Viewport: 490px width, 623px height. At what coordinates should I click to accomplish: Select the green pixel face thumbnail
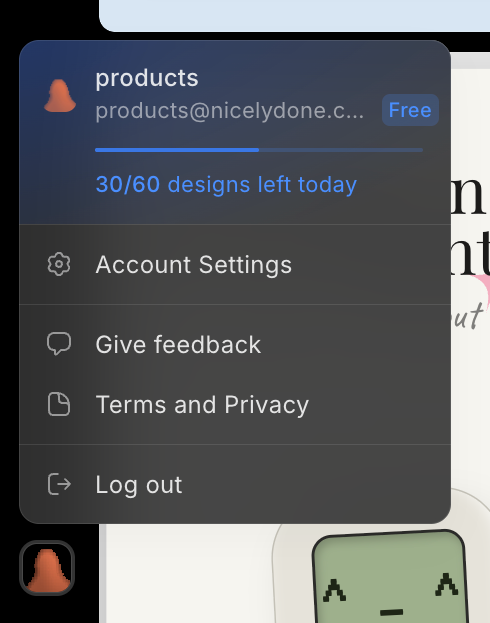point(390,576)
